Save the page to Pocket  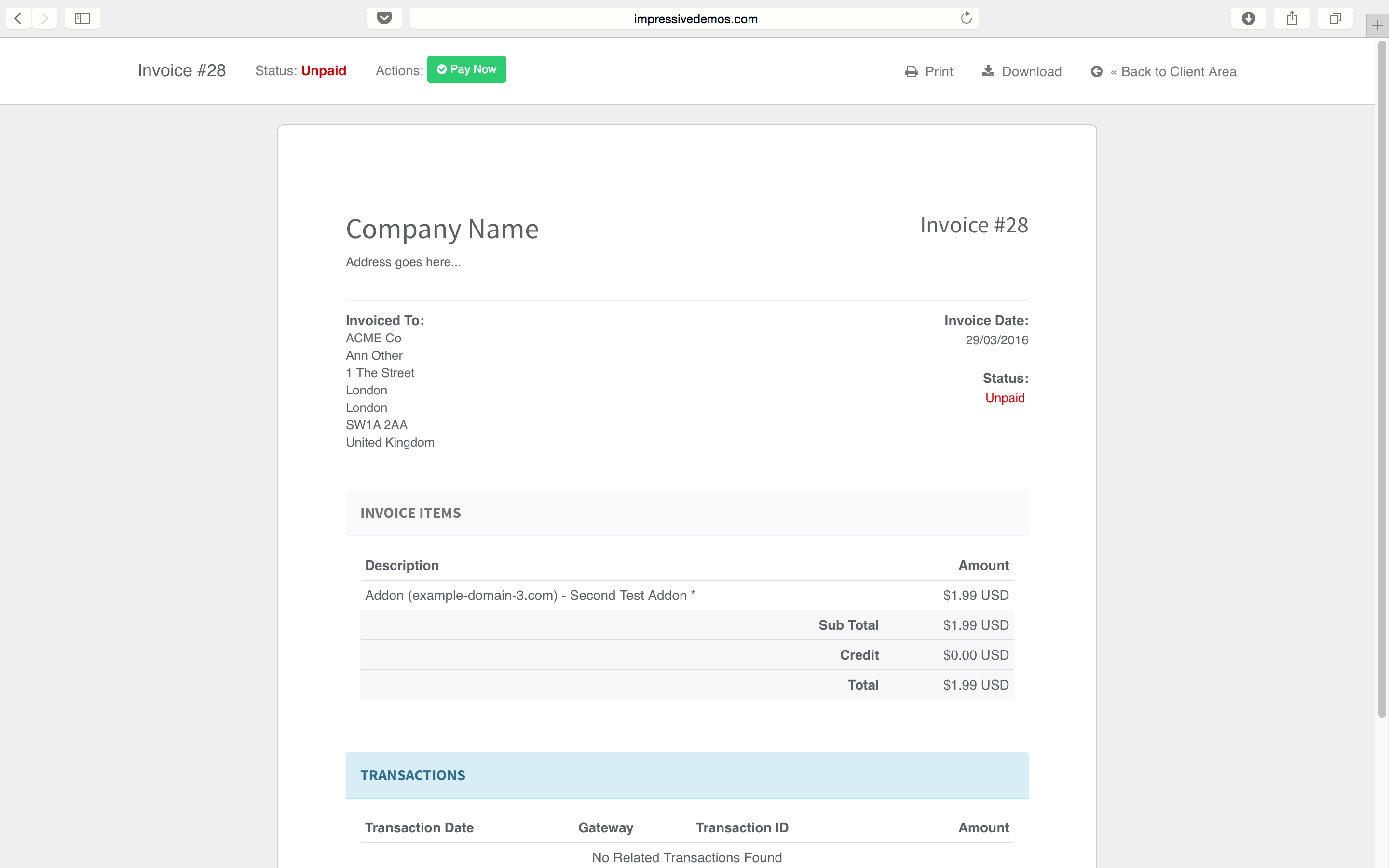(384, 18)
